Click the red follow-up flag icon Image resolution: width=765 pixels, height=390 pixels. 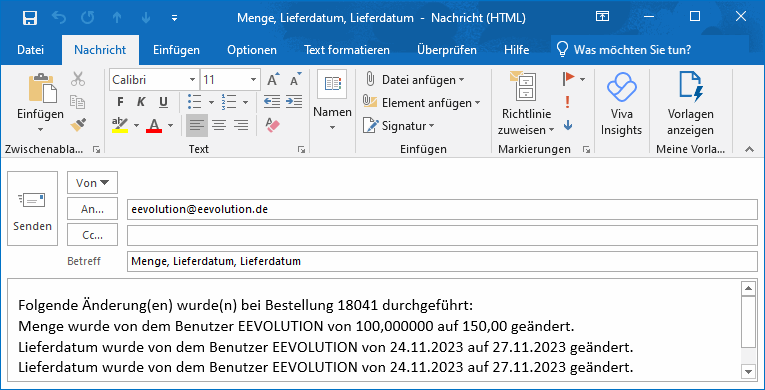coord(568,79)
